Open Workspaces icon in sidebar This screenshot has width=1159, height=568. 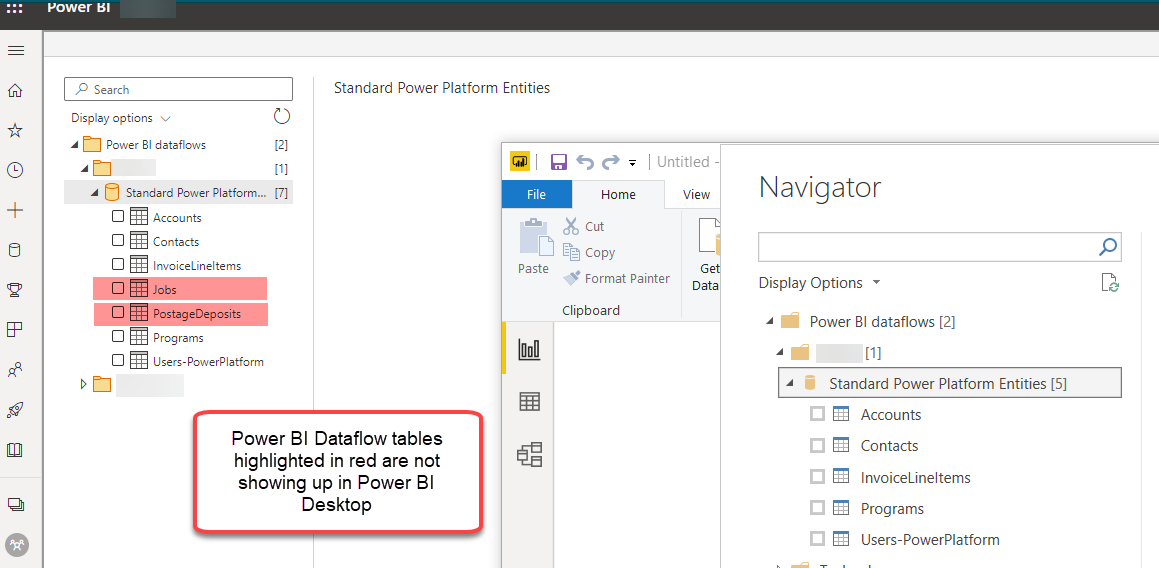(x=15, y=504)
